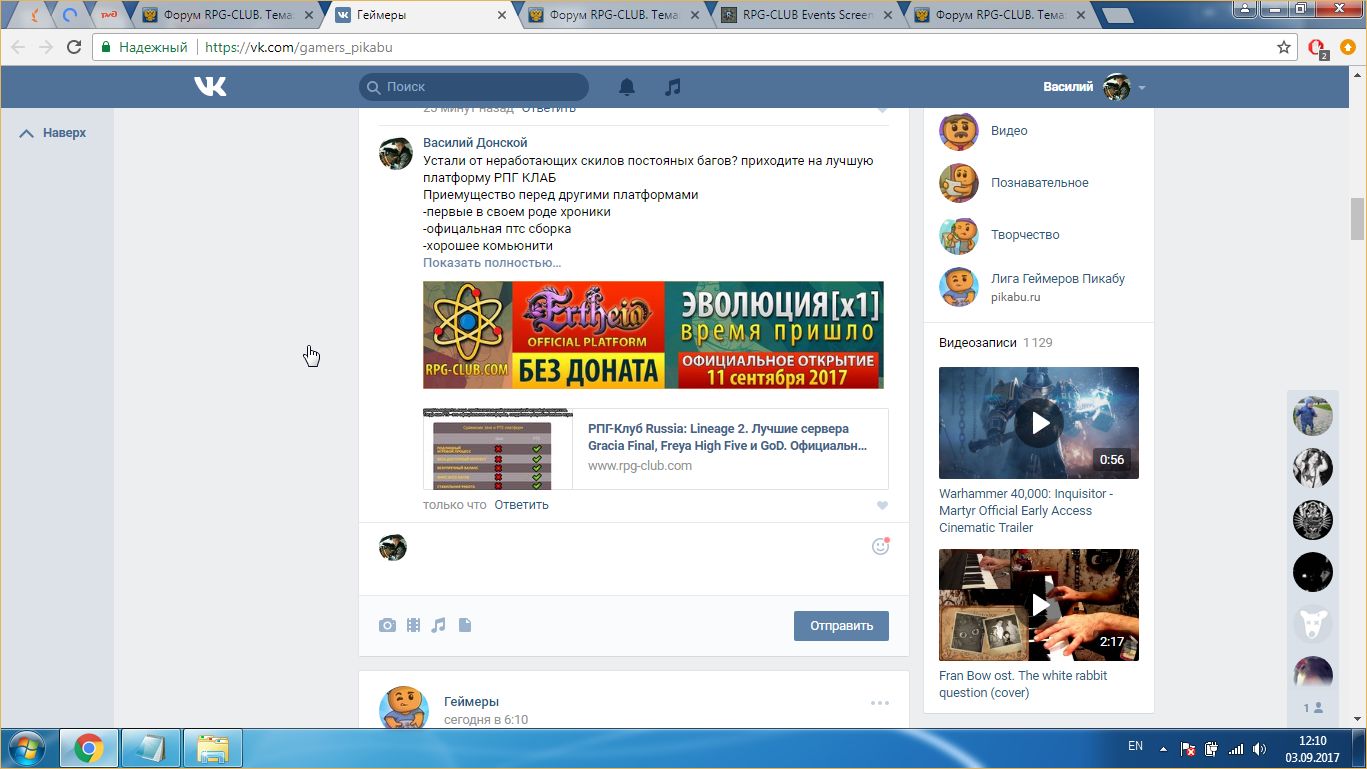Viewport: 1367px width, 769px height.
Task: Open the Windows Start menu
Action: [27, 748]
